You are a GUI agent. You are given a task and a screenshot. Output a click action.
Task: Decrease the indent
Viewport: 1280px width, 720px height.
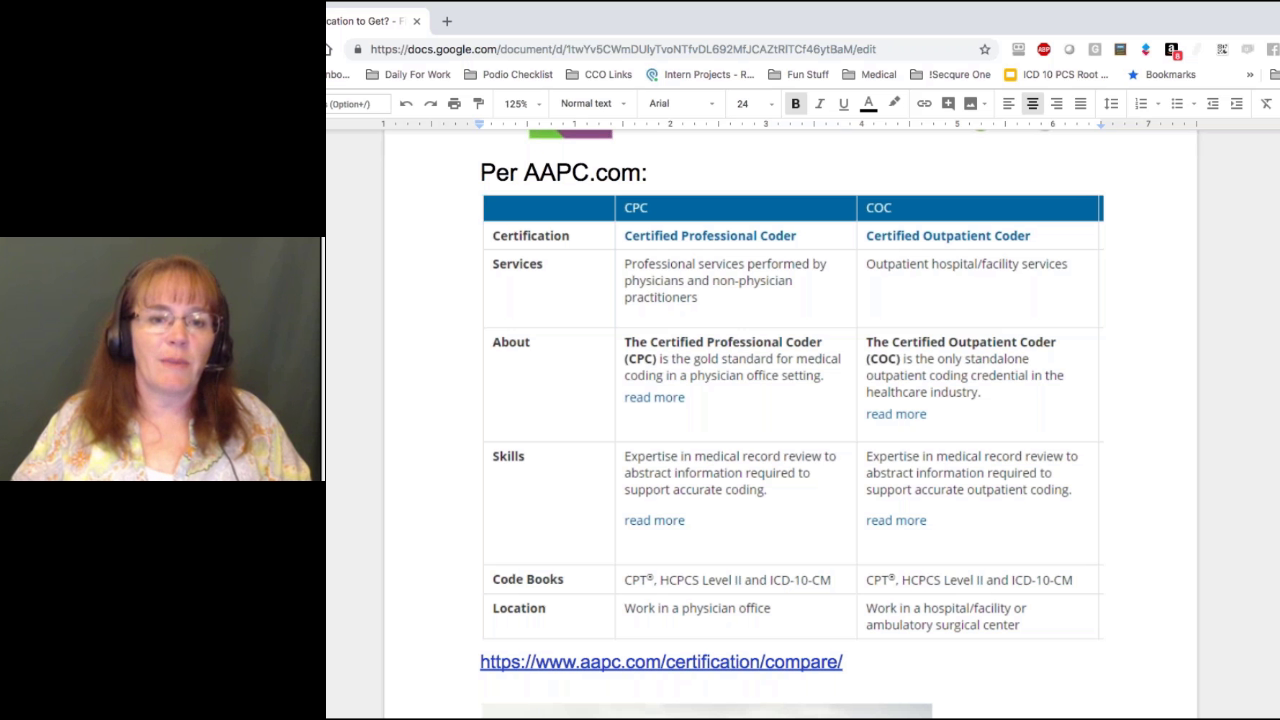point(1212,104)
